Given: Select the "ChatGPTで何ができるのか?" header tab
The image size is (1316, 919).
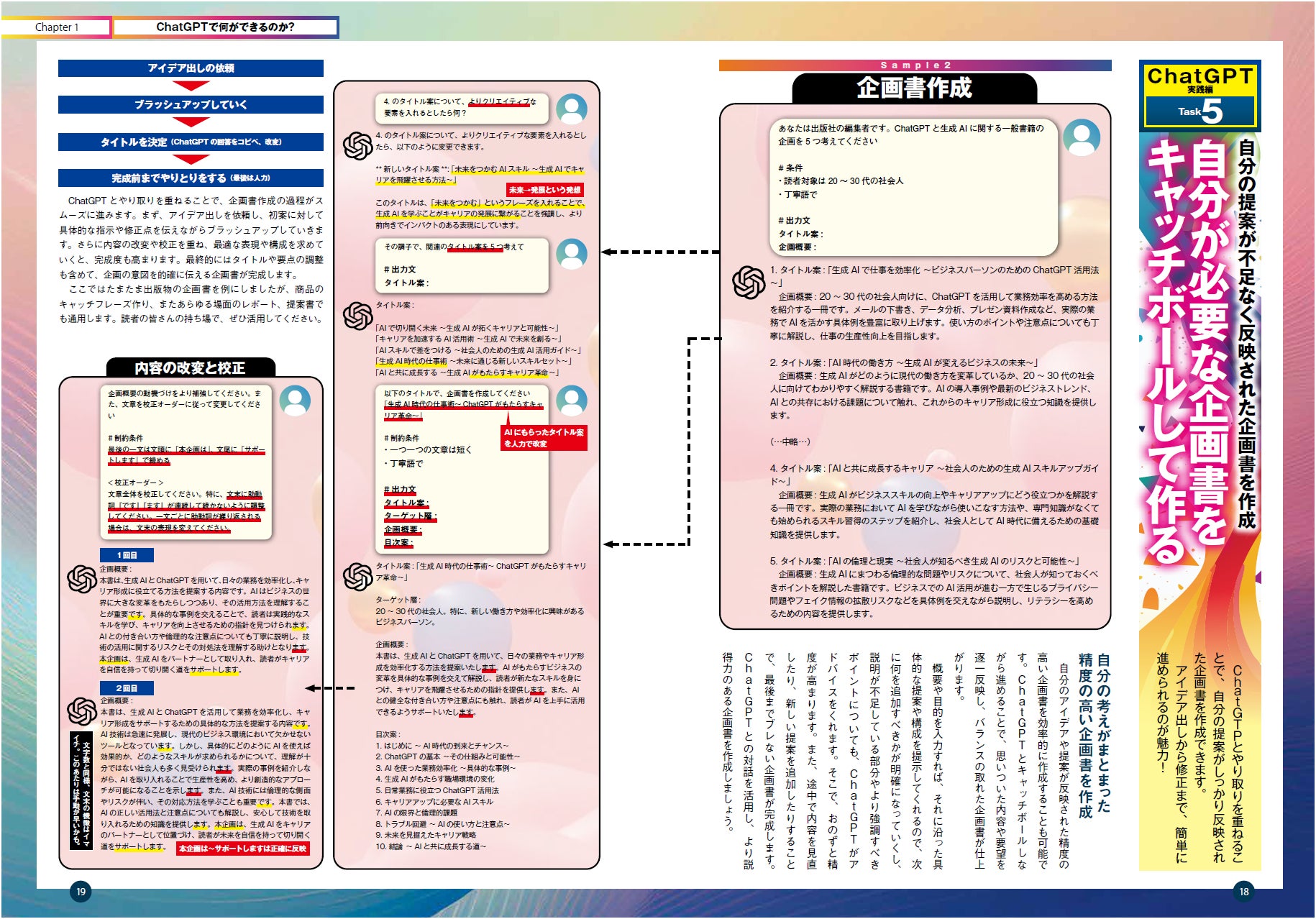Looking at the screenshot, I should 226,27.
